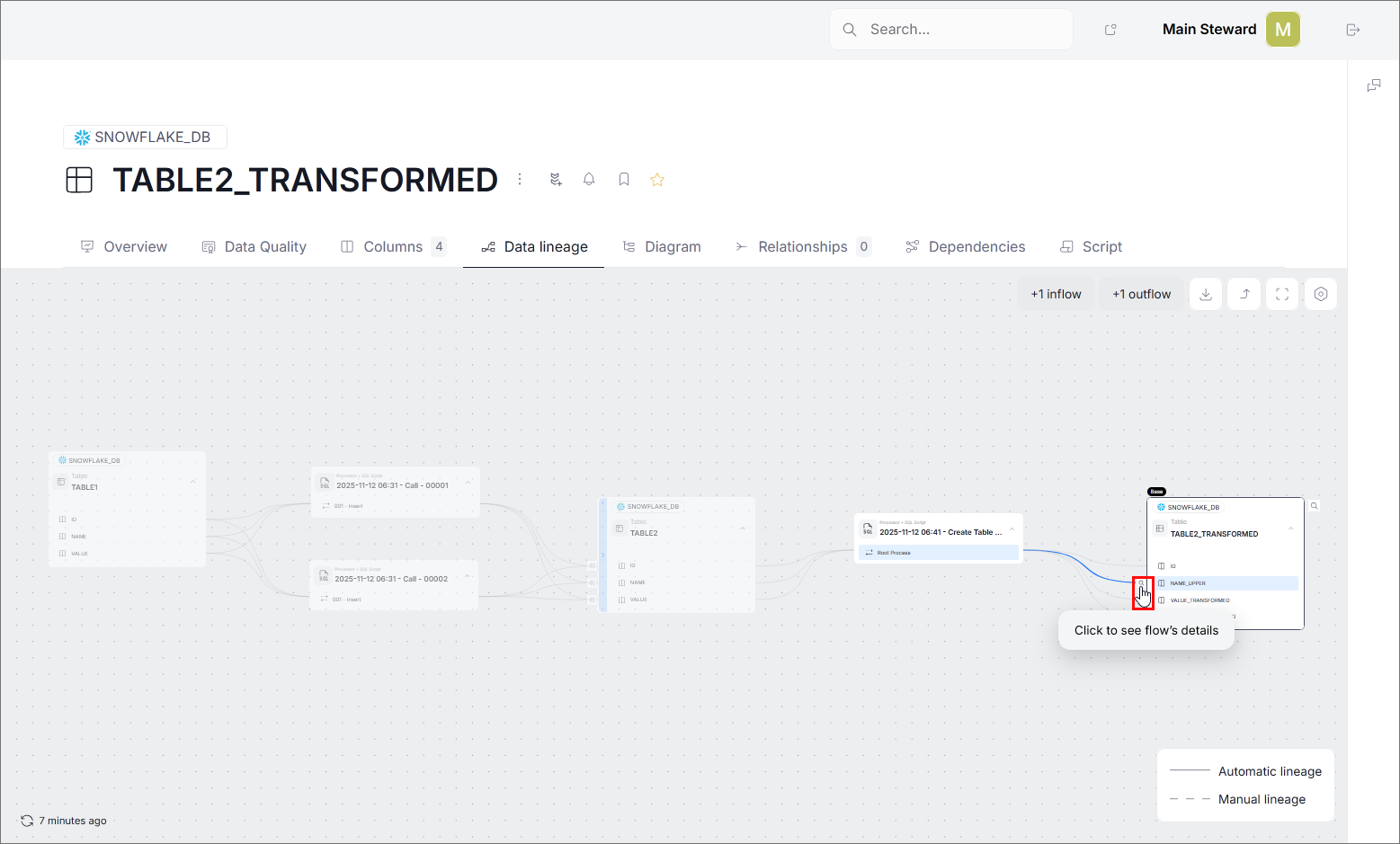This screenshot has width=1400, height=844.
Task: Open the three-dot menu next to TABLE2_TRANSFORMED
Action: [520, 179]
